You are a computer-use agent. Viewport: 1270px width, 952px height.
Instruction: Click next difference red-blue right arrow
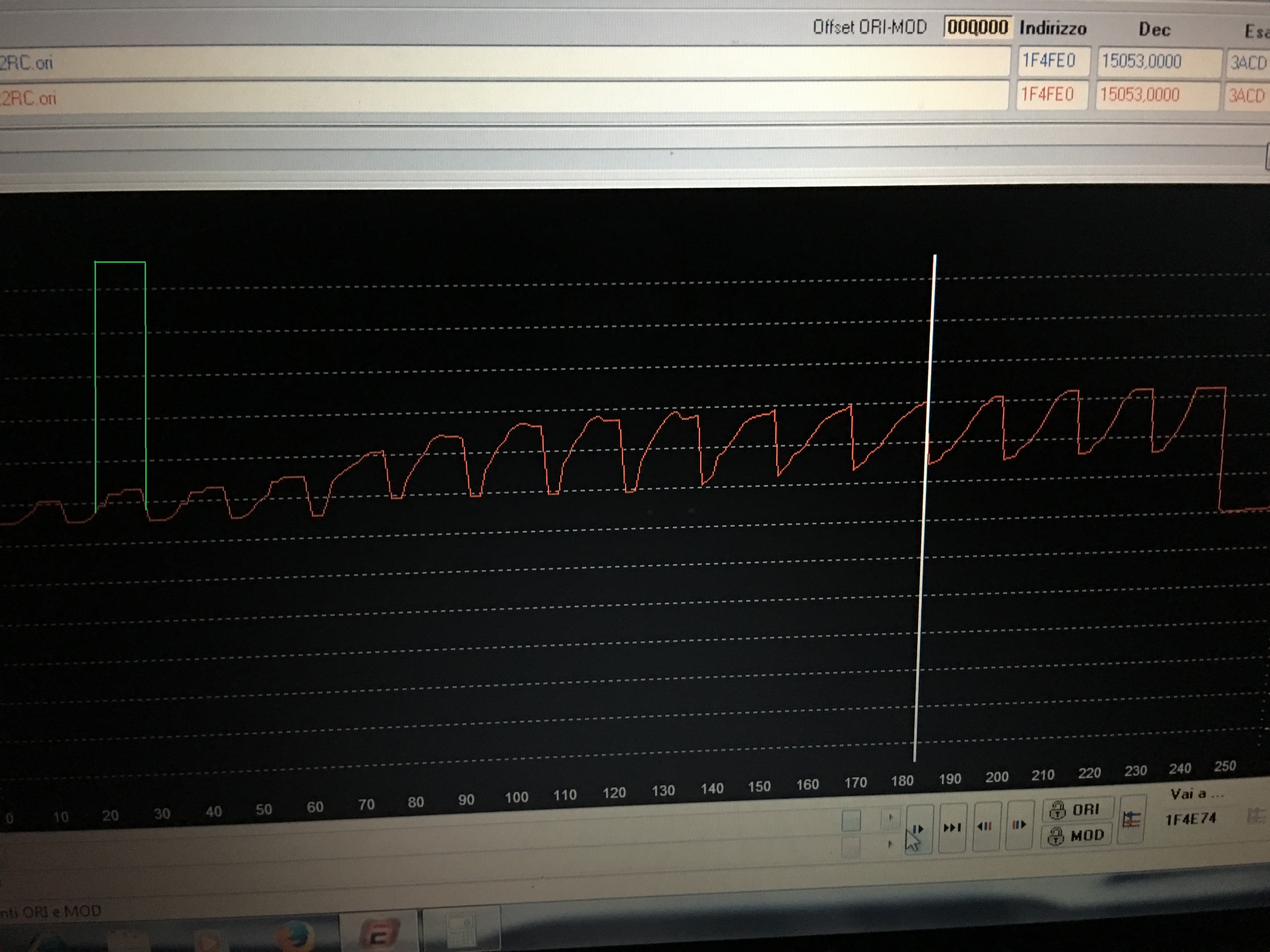(1020, 825)
